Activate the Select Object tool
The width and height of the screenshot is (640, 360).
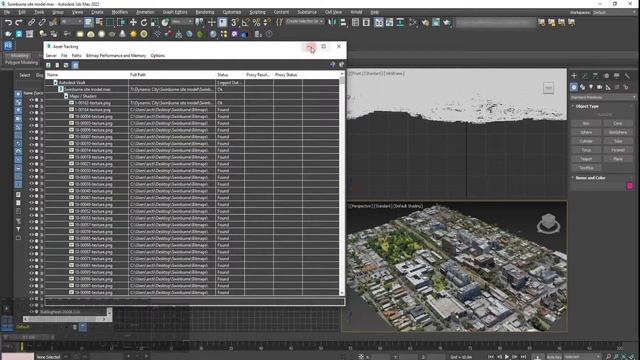point(89,22)
